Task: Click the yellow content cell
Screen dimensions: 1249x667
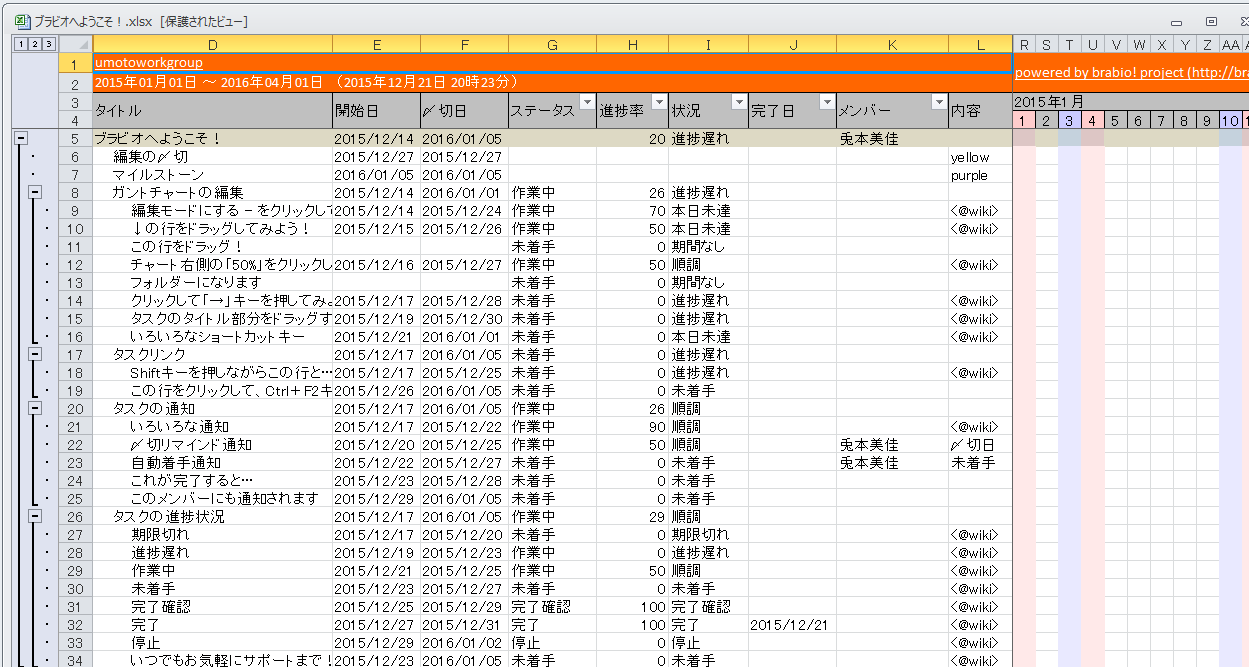Action: pos(981,157)
